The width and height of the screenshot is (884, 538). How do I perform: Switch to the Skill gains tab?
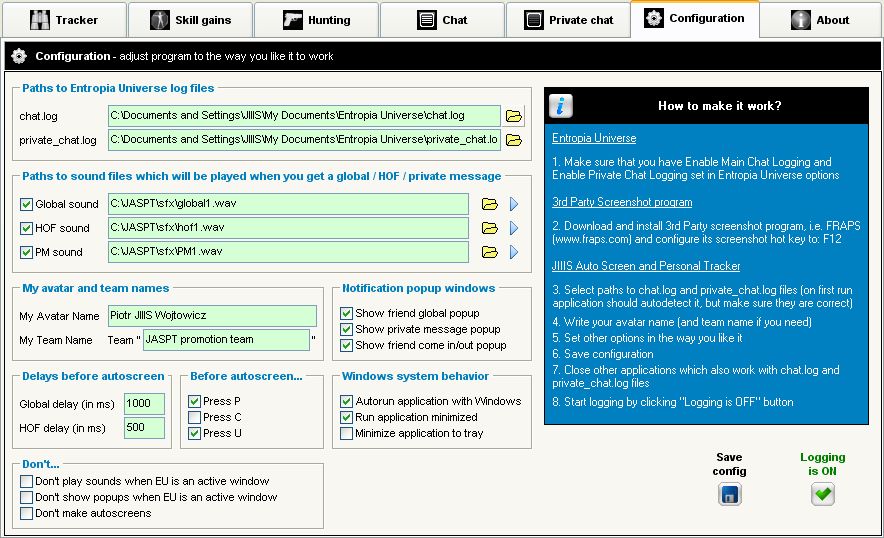pos(189,20)
